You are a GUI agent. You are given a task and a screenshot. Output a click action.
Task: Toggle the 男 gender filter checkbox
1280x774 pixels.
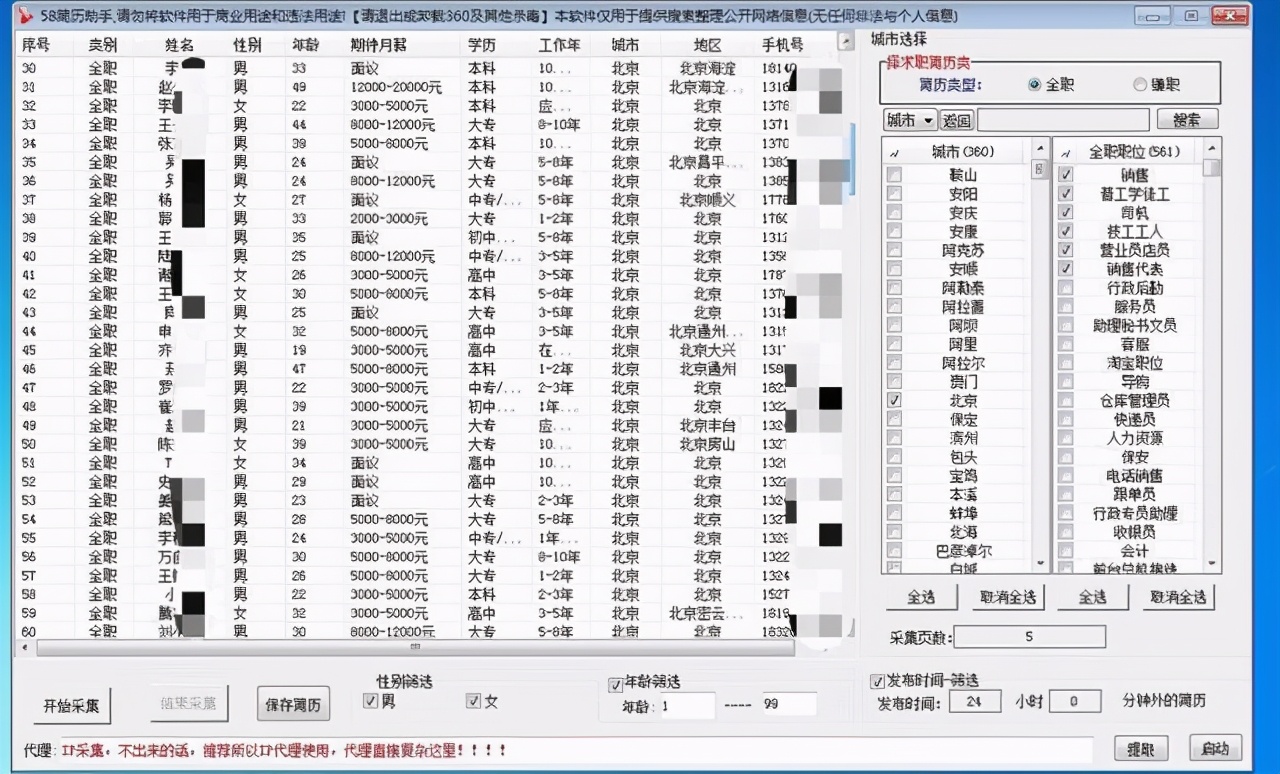pos(371,701)
